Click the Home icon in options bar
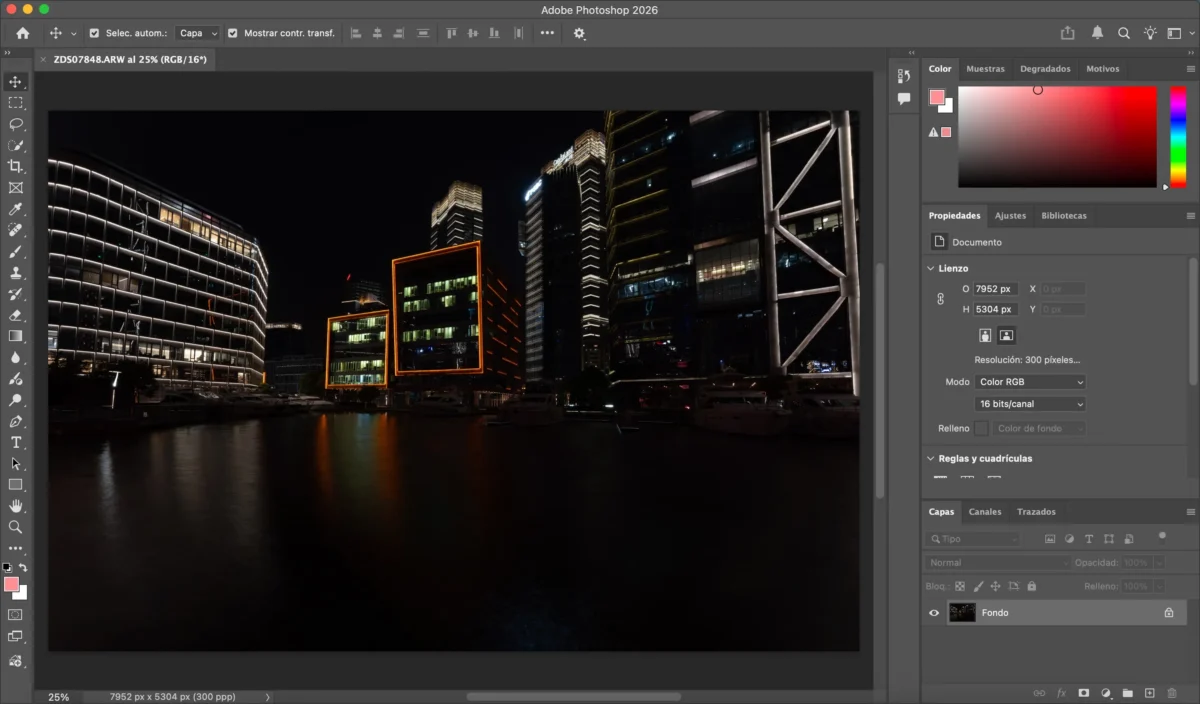Viewport: 1200px width, 704px height. (x=23, y=33)
